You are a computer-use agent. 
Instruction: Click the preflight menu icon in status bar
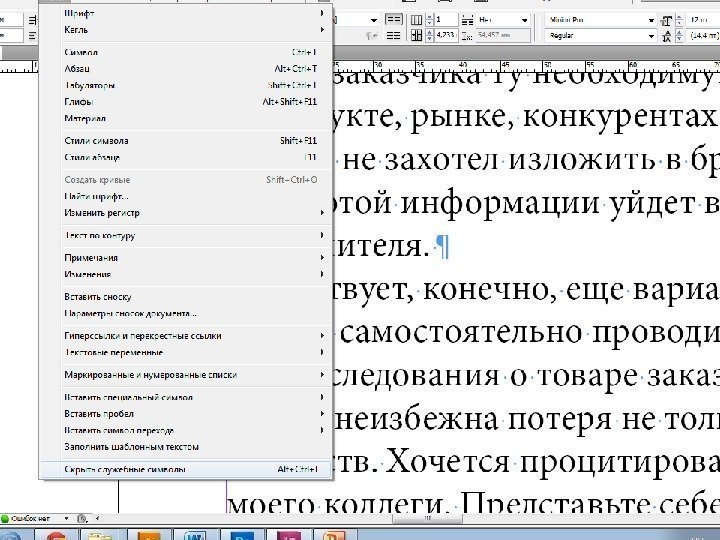[x=82, y=519]
